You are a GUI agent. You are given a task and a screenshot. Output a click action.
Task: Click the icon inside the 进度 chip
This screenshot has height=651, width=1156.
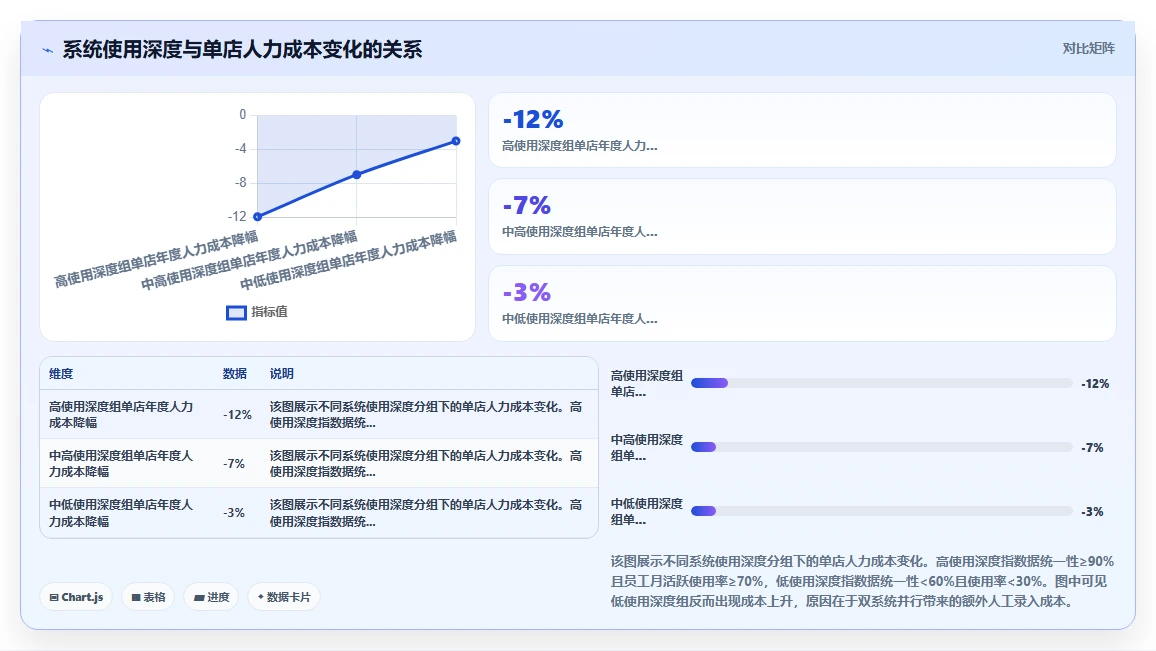[199, 598]
